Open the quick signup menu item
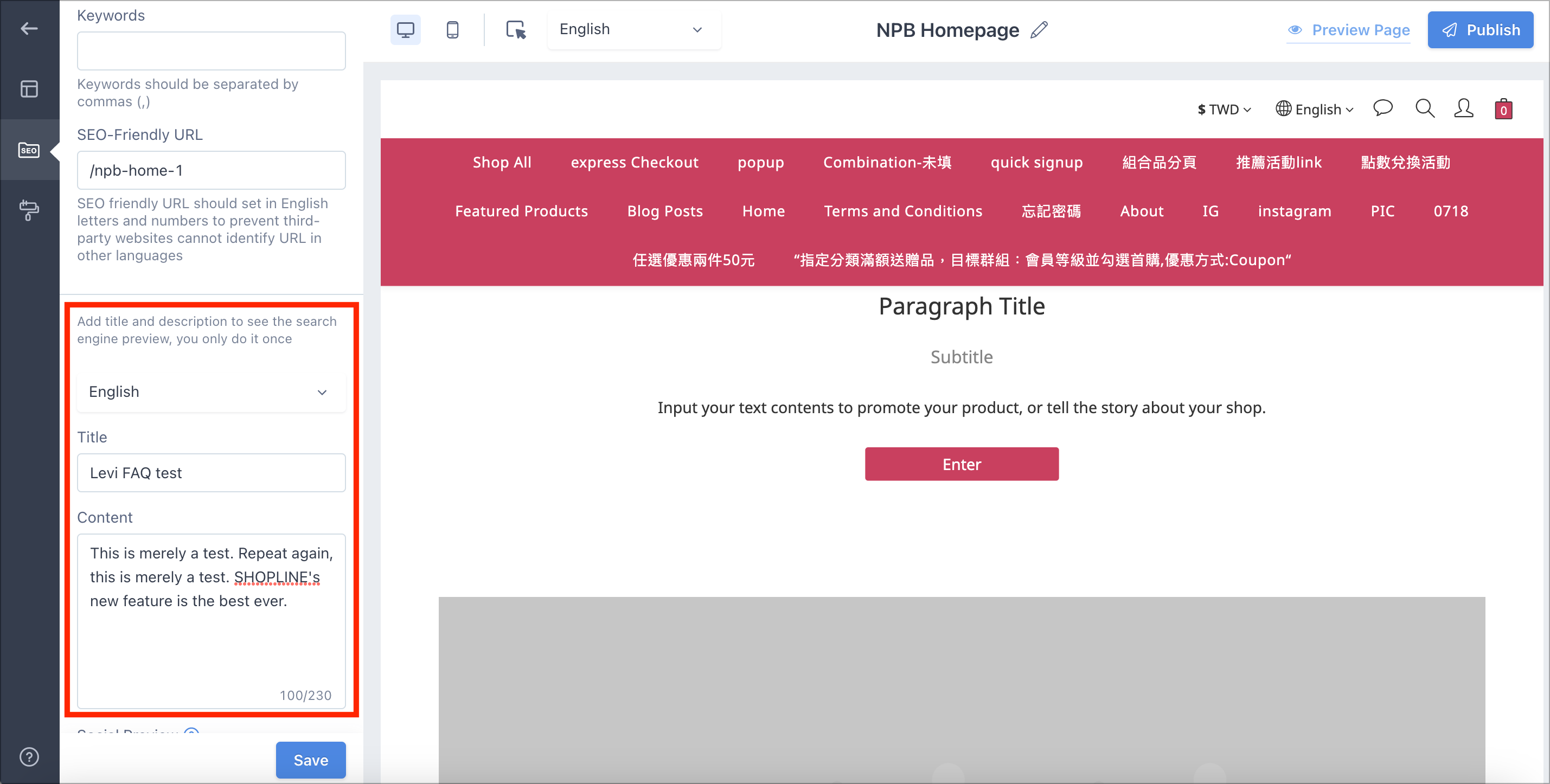The width and height of the screenshot is (1550, 784). click(1036, 163)
